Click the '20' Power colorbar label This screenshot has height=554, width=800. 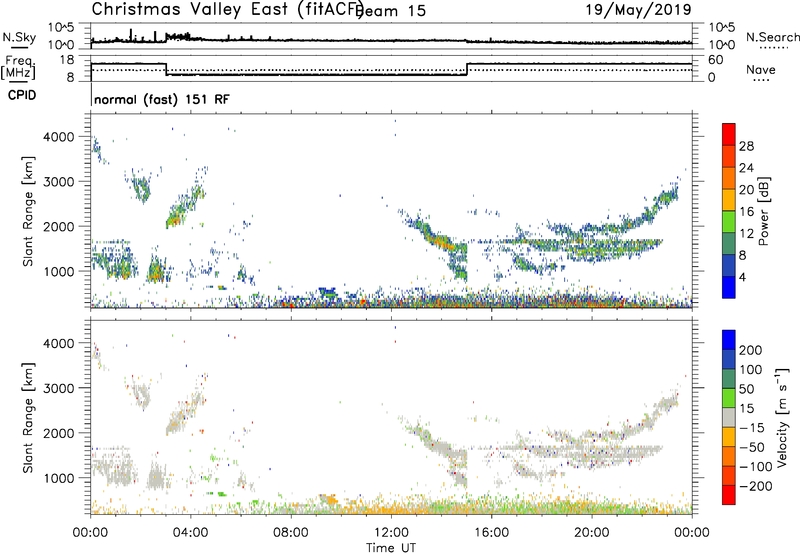click(746, 190)
